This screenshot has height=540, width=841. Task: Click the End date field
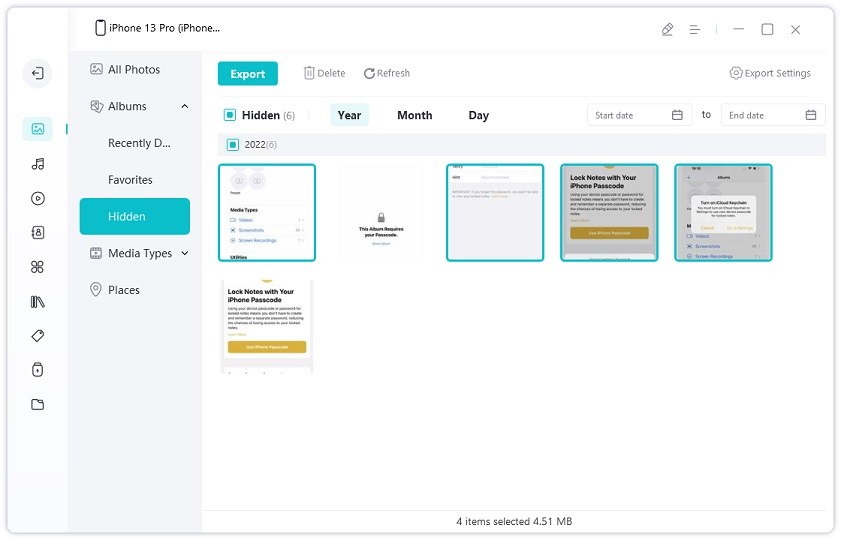point(773,115)
